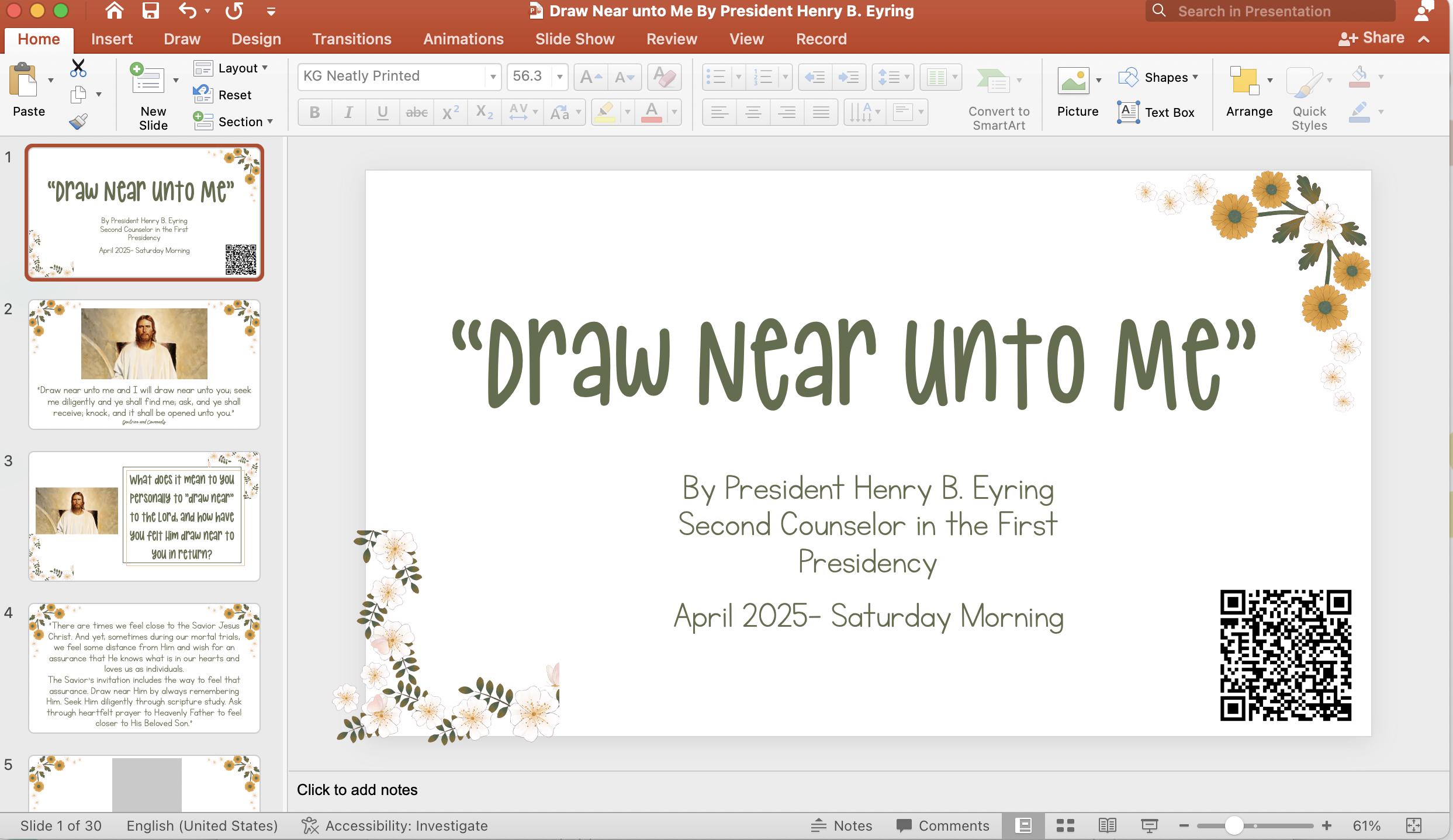Click the Format Painter brush
Screen dimensions: 1453x840
pos(78,121)
